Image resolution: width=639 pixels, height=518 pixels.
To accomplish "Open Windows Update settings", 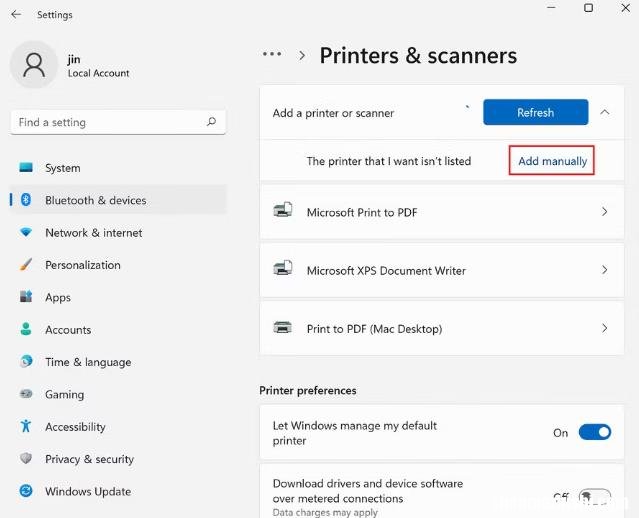I will [x=118, y=492].
